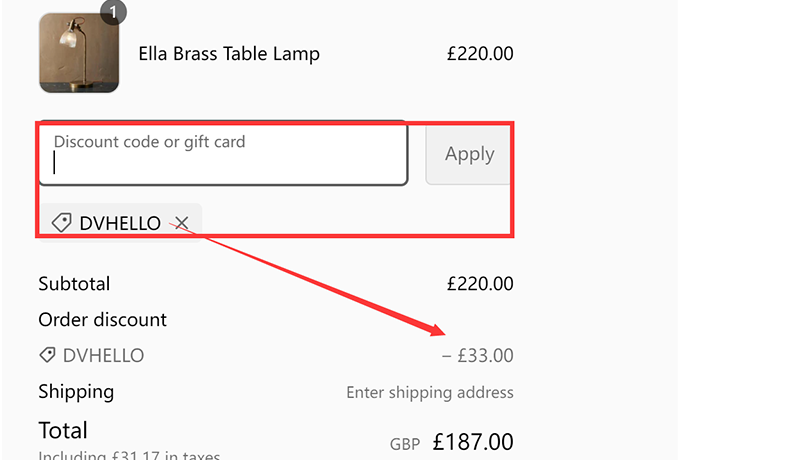Click the lamp's £220.00 item price
This screenshot has height=460, width=800.
(x=480, y=53)
